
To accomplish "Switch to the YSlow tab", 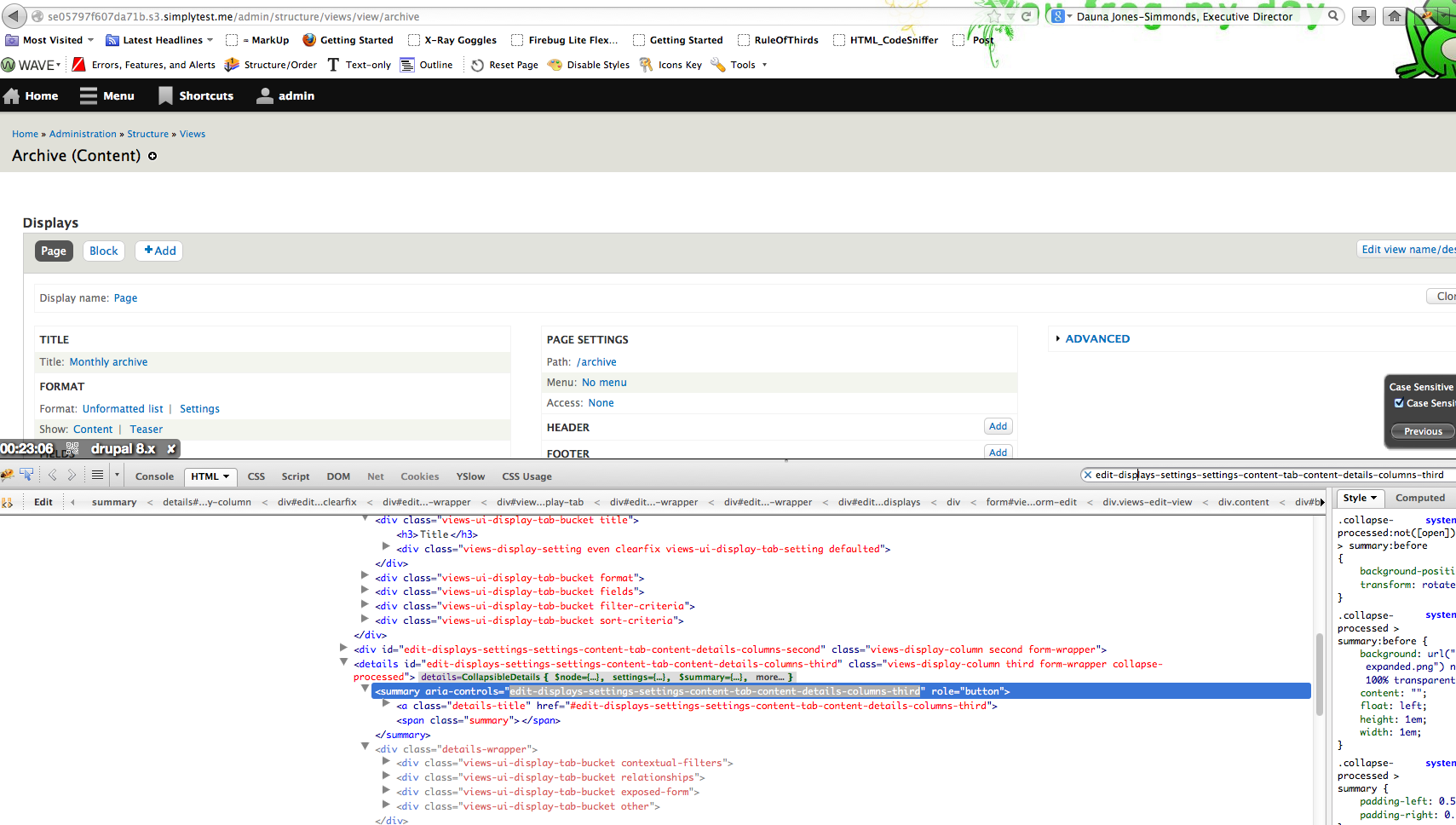I will [x=470, y=476].
